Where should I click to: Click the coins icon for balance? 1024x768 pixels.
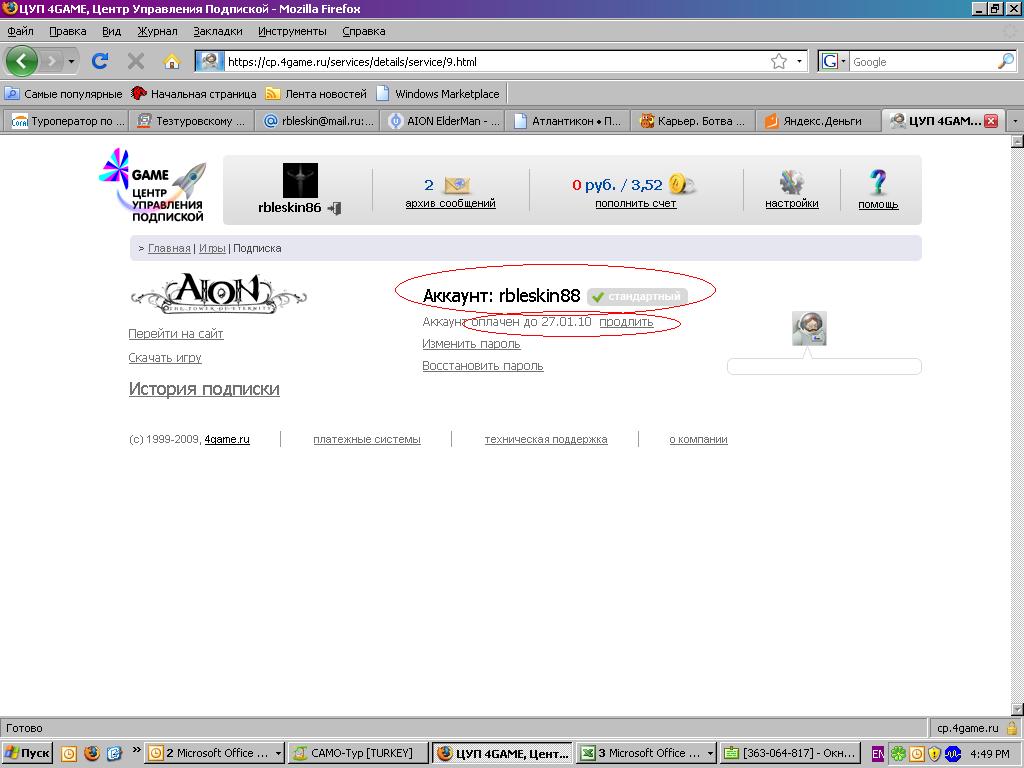tap(681, 184)
